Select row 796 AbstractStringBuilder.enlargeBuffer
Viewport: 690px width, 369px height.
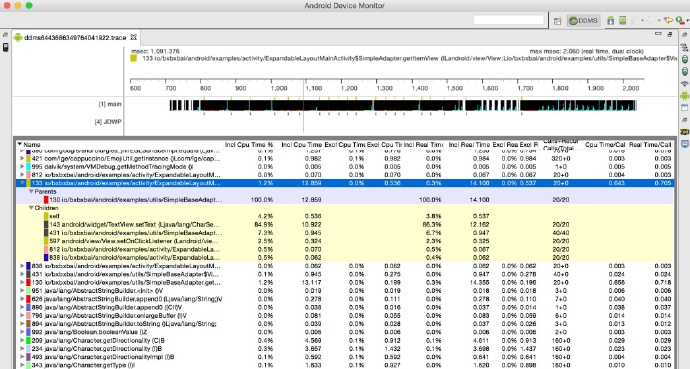pos(344,315)
